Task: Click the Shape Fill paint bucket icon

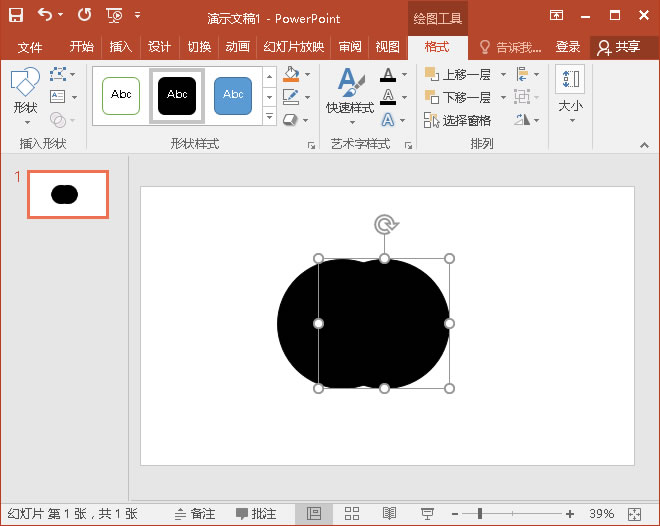Action: (x=291, y=75)
